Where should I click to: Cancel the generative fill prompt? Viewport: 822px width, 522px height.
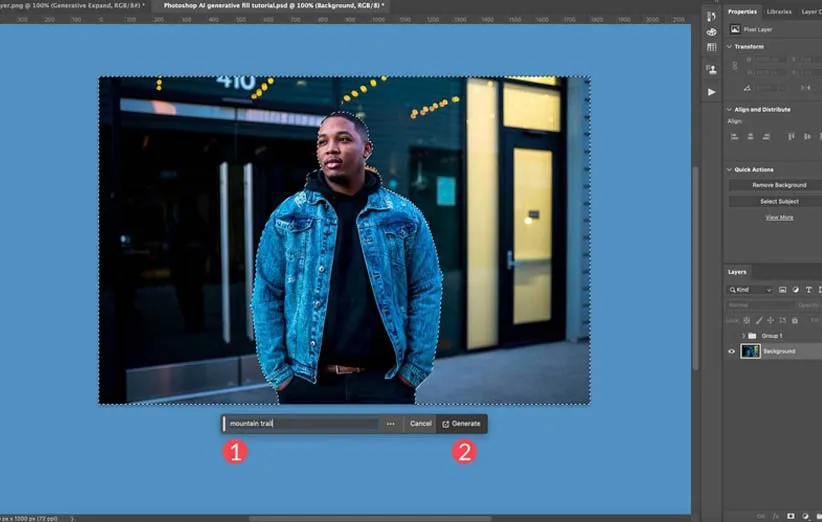click(420, 424)
